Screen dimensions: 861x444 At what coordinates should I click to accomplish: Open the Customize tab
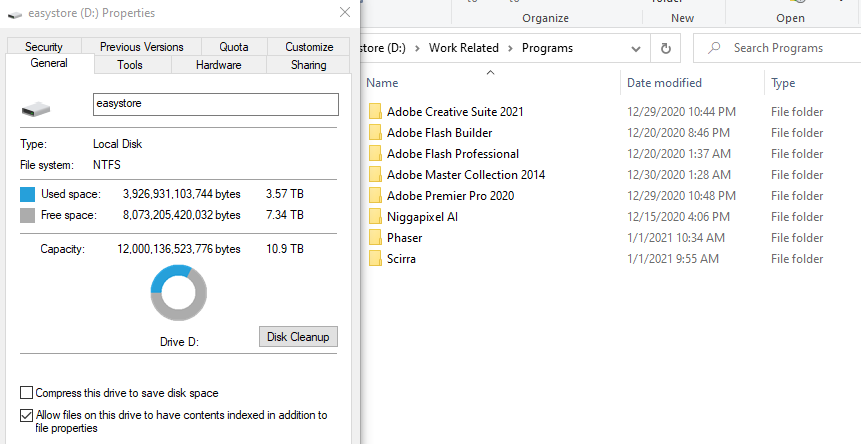click(x=309, y=47)
